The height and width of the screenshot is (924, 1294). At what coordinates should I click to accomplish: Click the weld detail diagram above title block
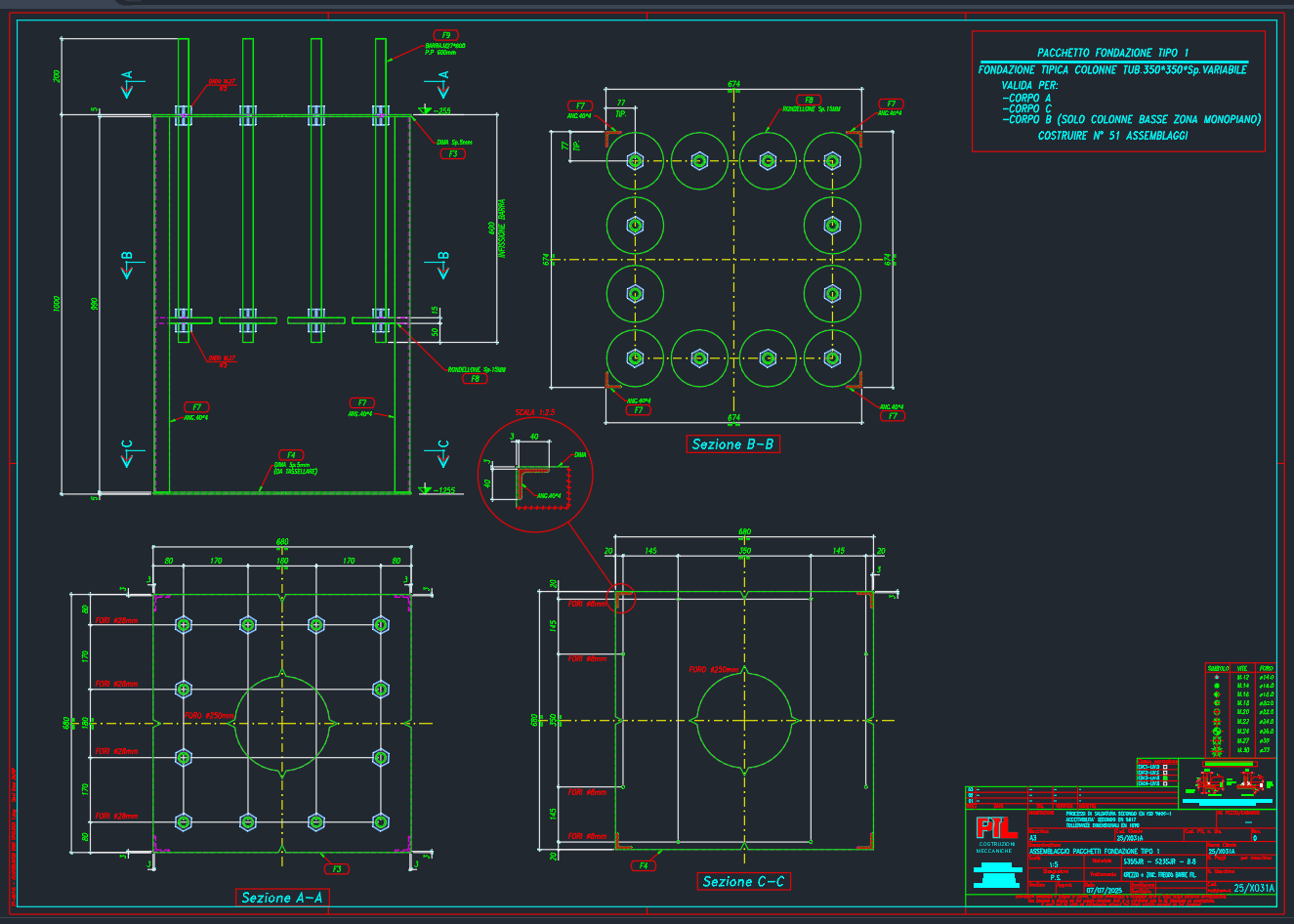pyautogui.click(x=1228, y=783)
